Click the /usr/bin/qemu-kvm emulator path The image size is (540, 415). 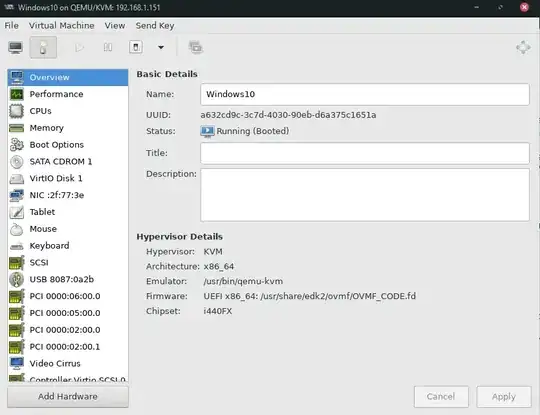(243, 281)
